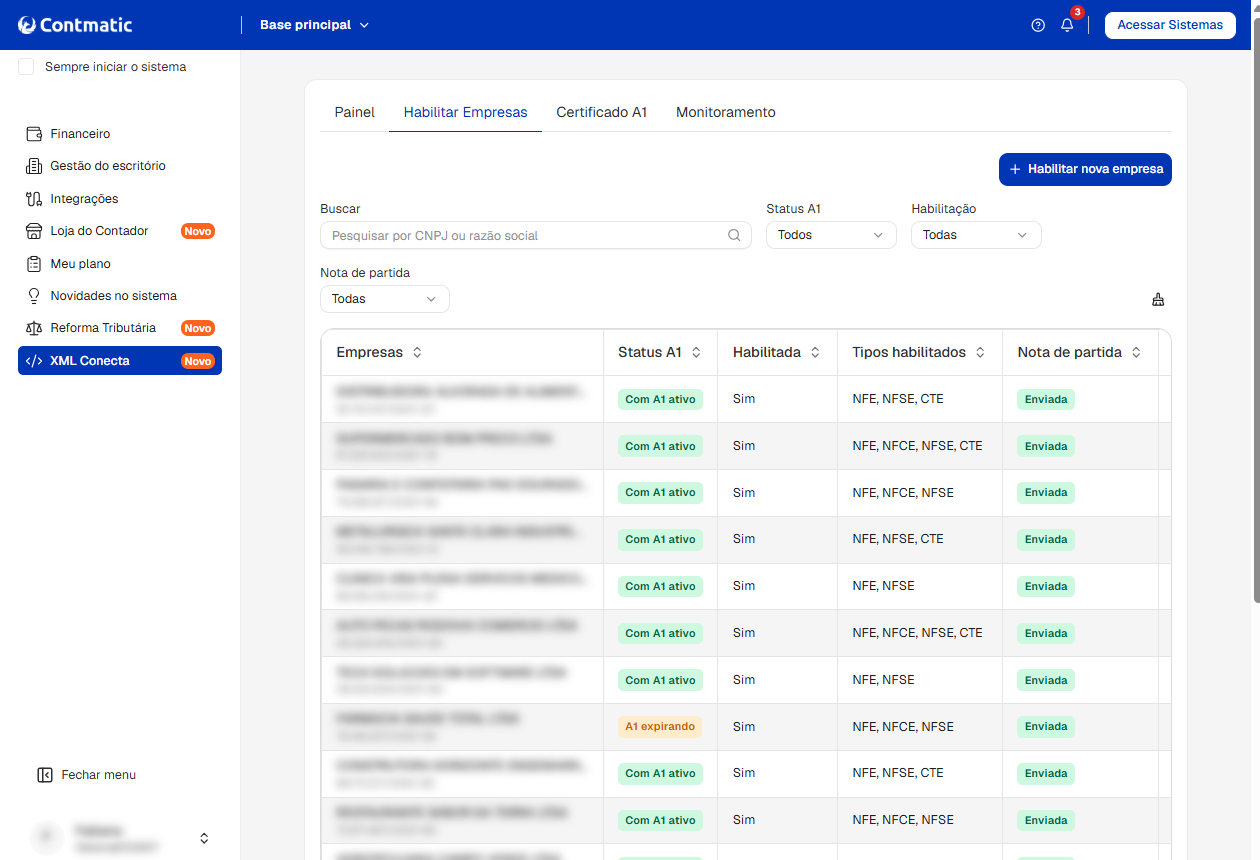This screenshot has height=860, width=1260.
Task: Sort by Habilitada column arrows
Action: (815, 353)
